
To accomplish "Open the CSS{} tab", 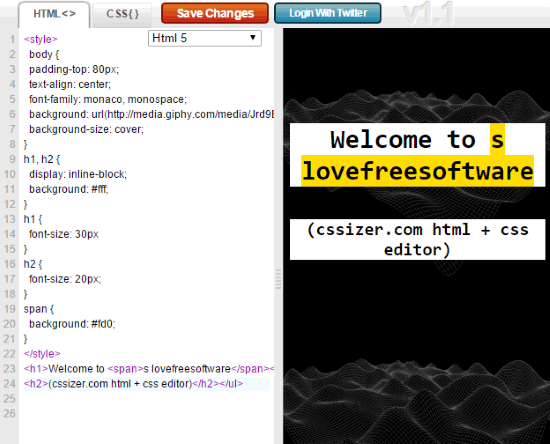I will pyautogui.click(x=122, y=14).
